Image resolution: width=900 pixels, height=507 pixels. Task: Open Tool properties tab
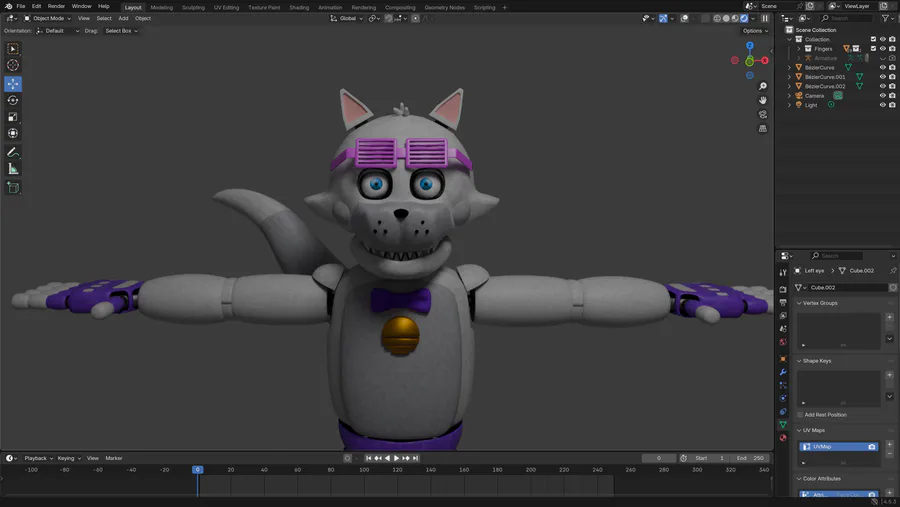pyautogui.click(x=783, y=273)
